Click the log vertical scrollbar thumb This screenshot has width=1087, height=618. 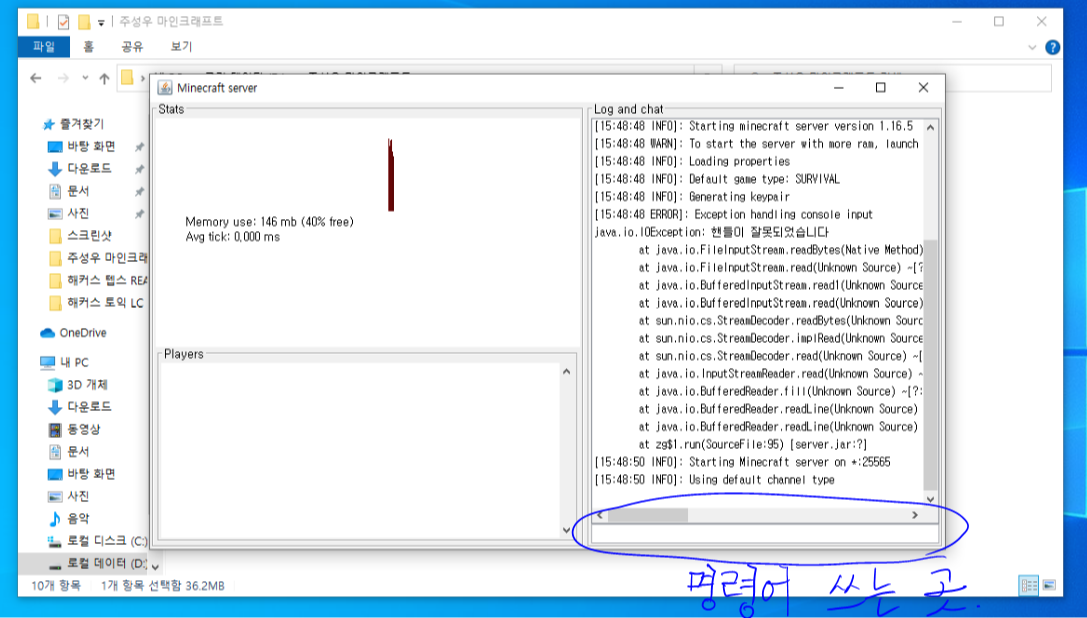pos(930,365)
